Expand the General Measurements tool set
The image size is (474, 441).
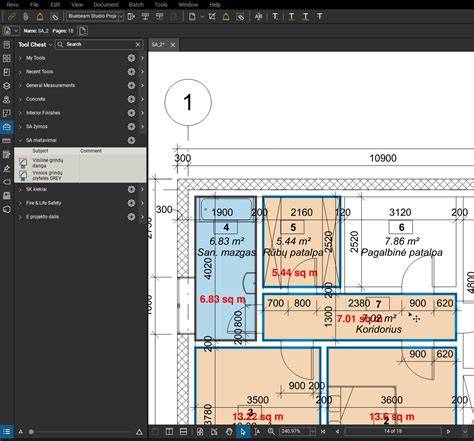[x=20, y=86]
